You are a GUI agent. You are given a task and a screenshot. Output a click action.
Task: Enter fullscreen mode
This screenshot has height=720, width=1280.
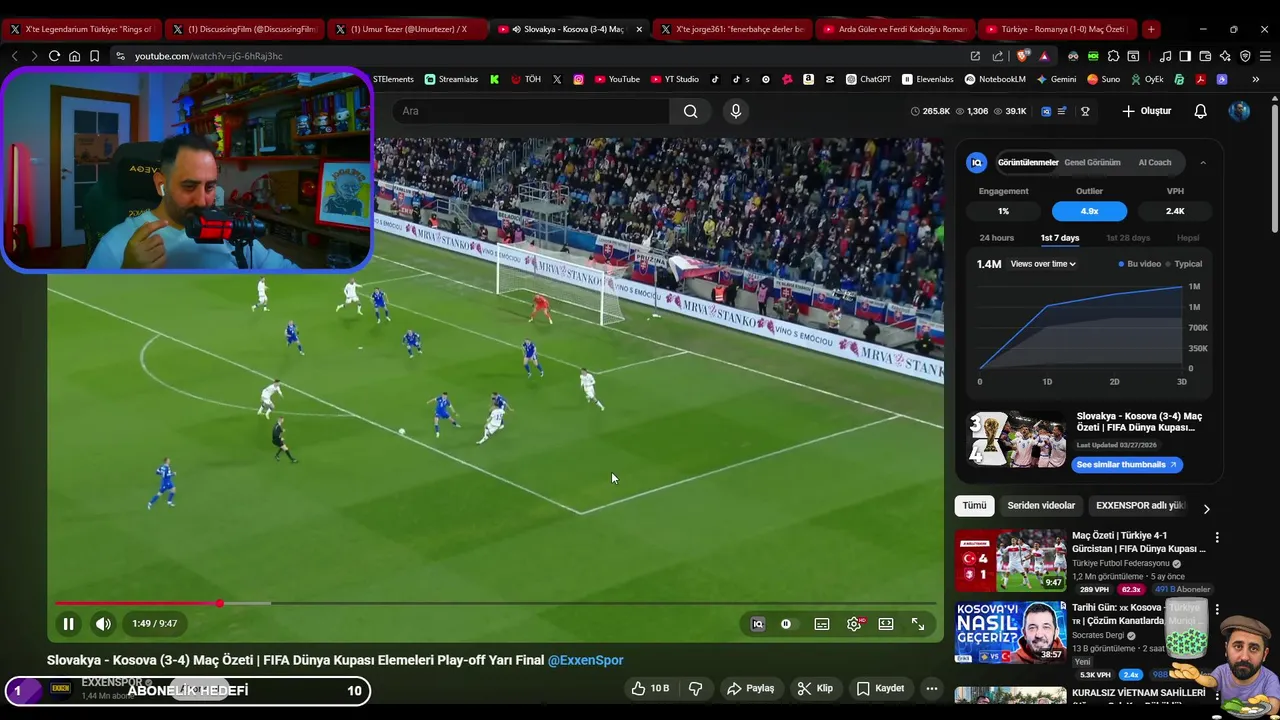[918, 624]
